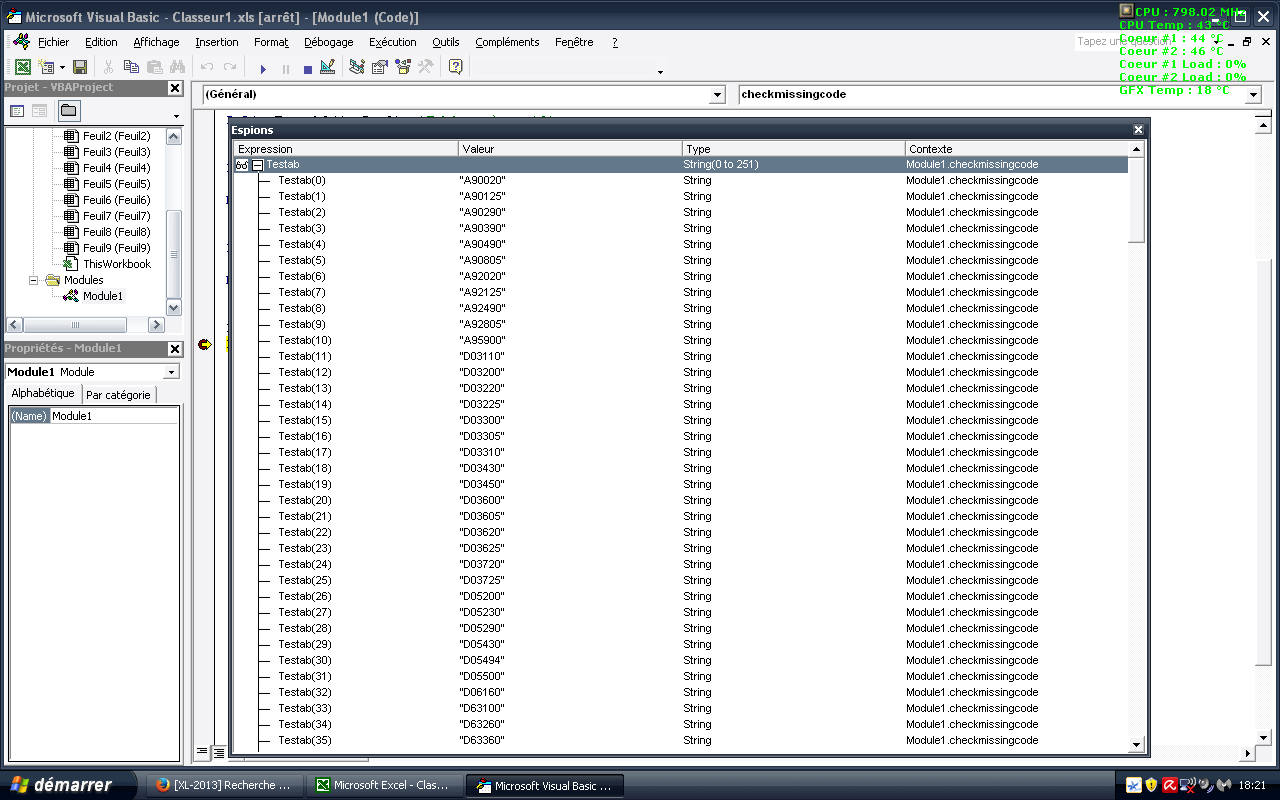Click the Paste clipboard icon
The height and width of the screenshot is (800, 1280).
point(154,67)
